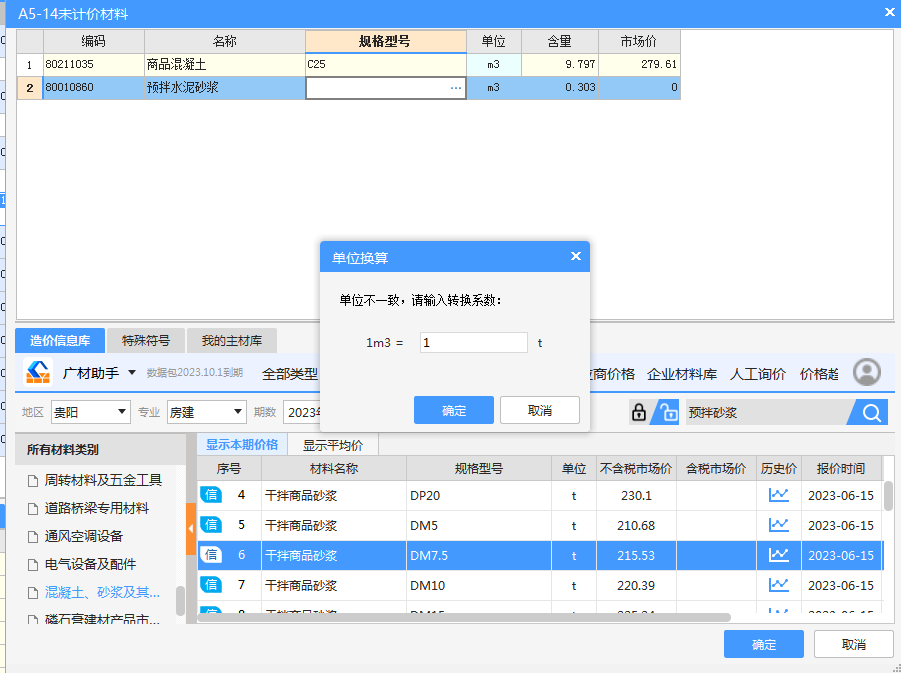The image size is (901, 673).
Task: Click 确定 in 单位换算 dialog
Action: (x=453, y=410)
